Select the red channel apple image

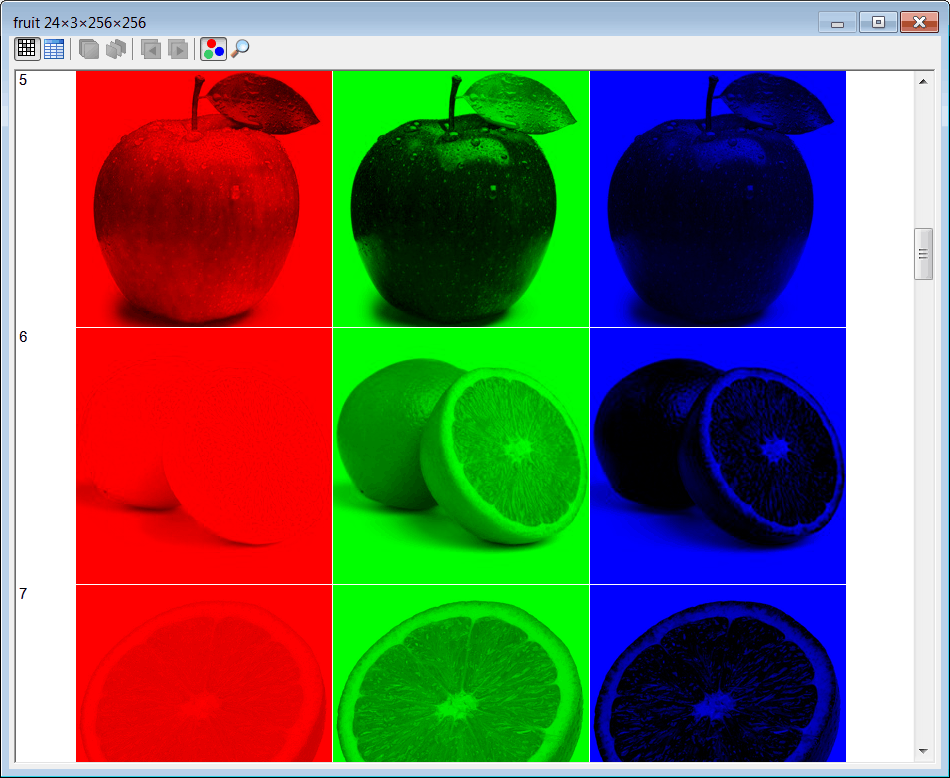click(x=204, y=199)
